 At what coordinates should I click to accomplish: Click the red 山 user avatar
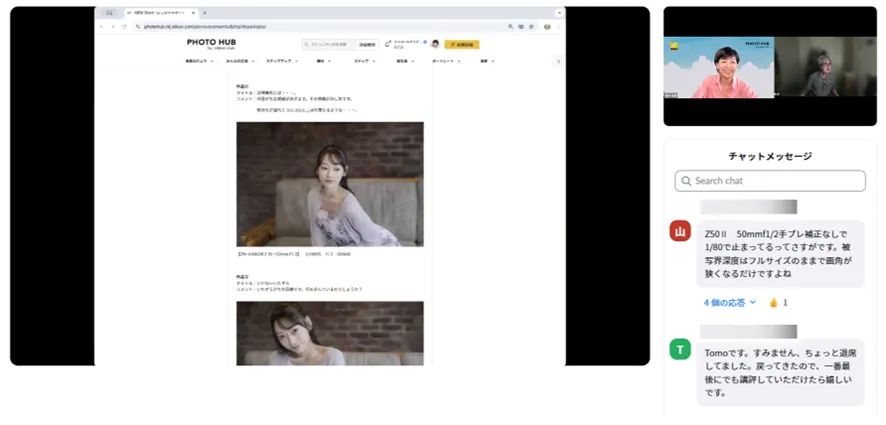coord(680,232)
